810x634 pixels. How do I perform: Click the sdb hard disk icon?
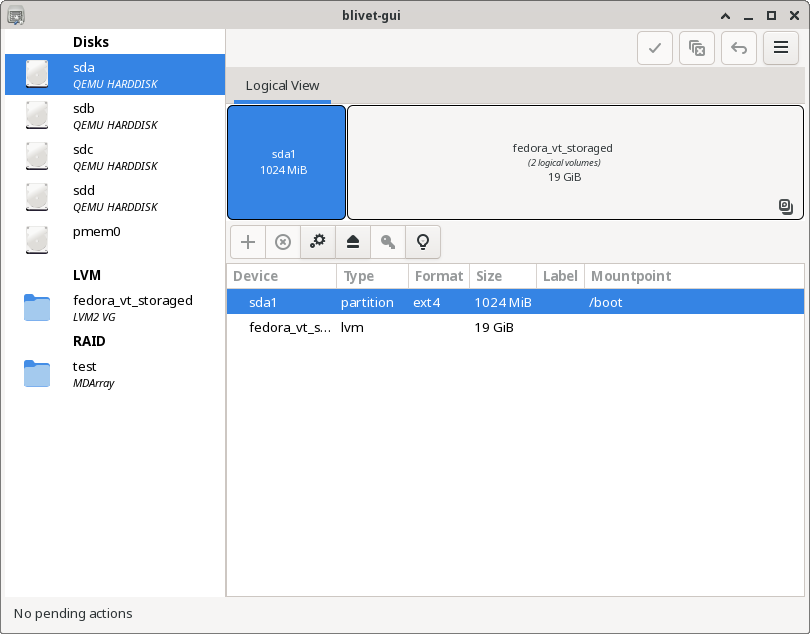click(37, 115)
